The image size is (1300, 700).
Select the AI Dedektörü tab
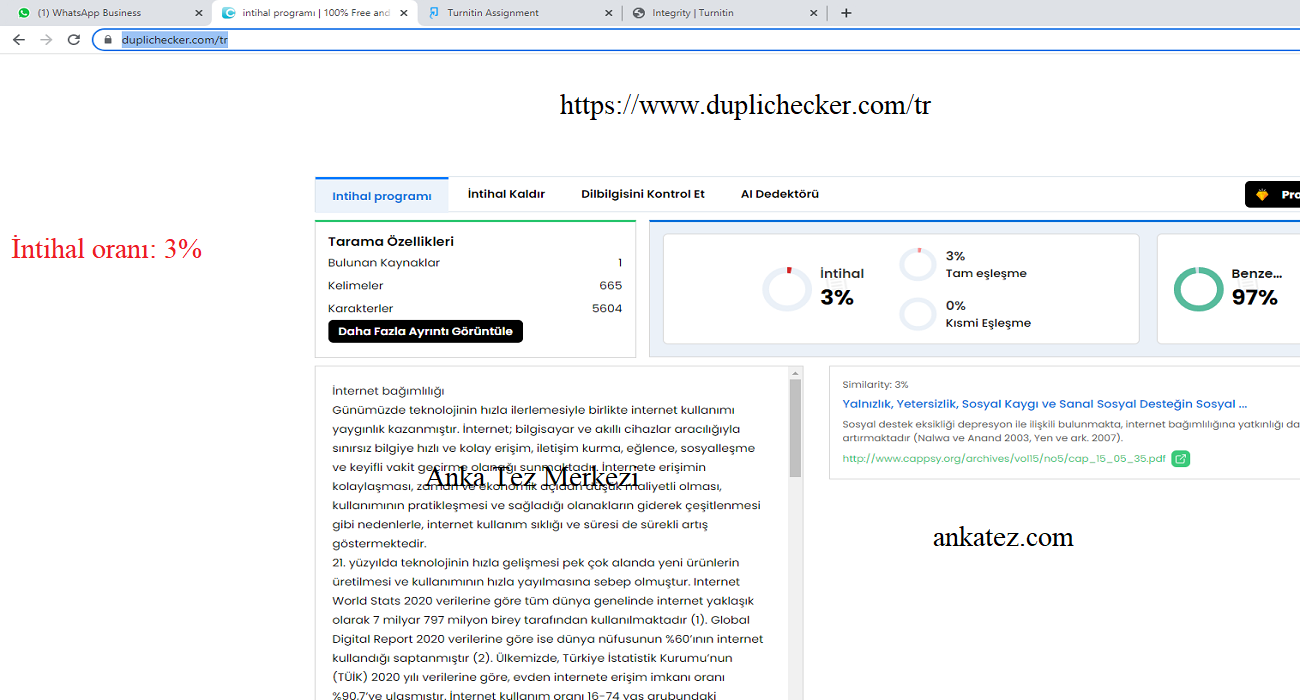pos(780,194)
